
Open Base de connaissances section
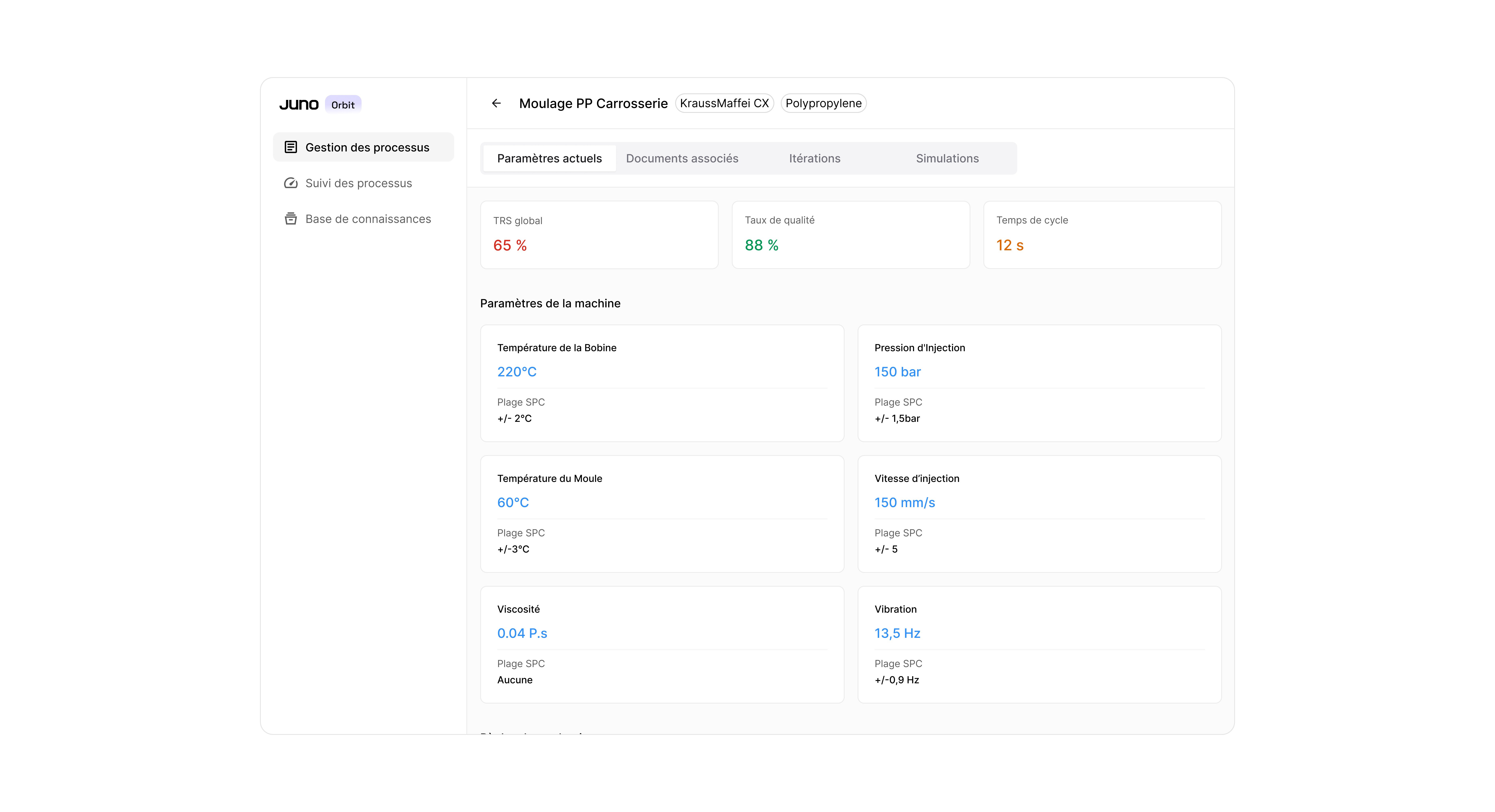(368, 219)
